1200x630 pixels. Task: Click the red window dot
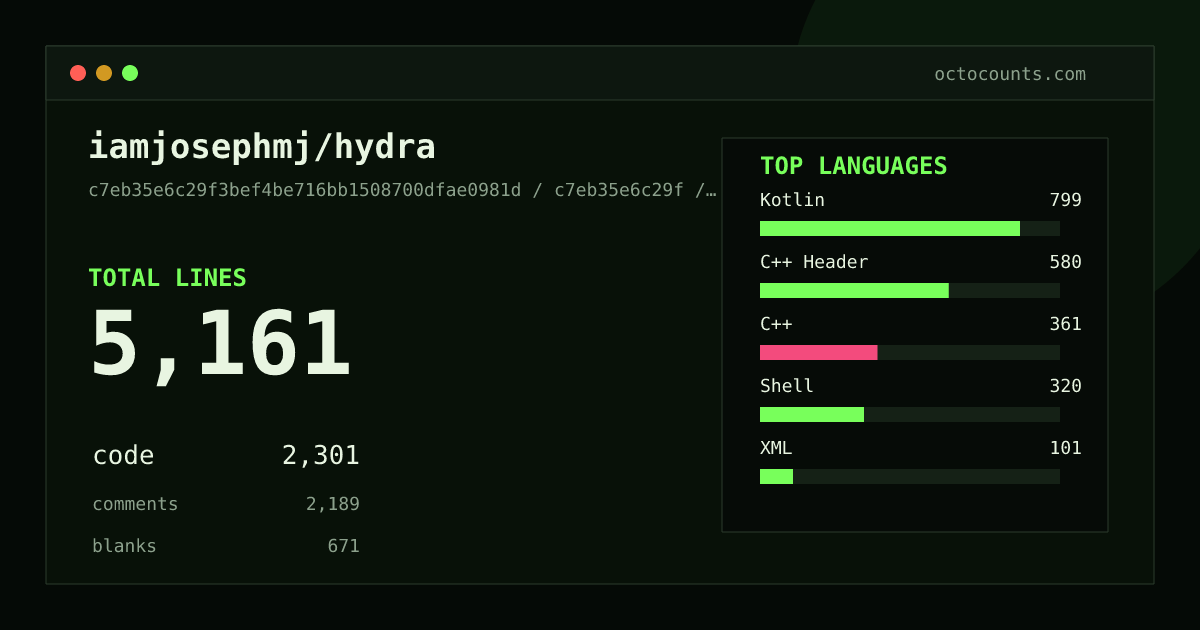click(78, 73)
